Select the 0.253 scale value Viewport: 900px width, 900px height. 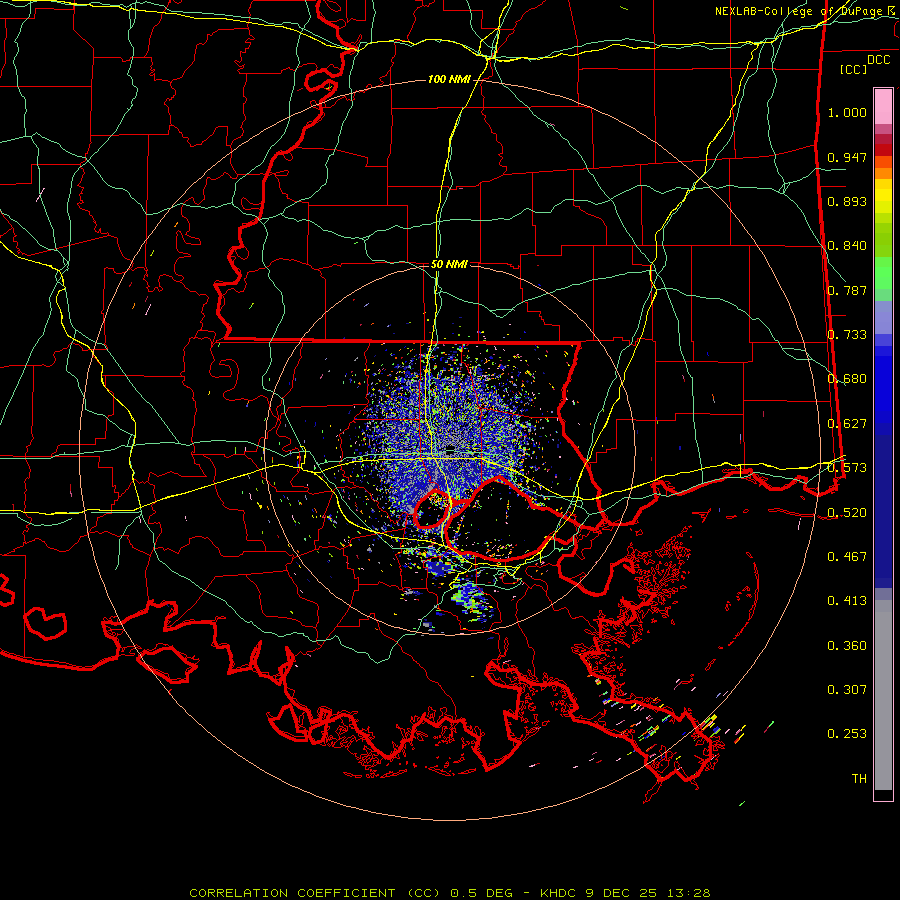[847, 734]
